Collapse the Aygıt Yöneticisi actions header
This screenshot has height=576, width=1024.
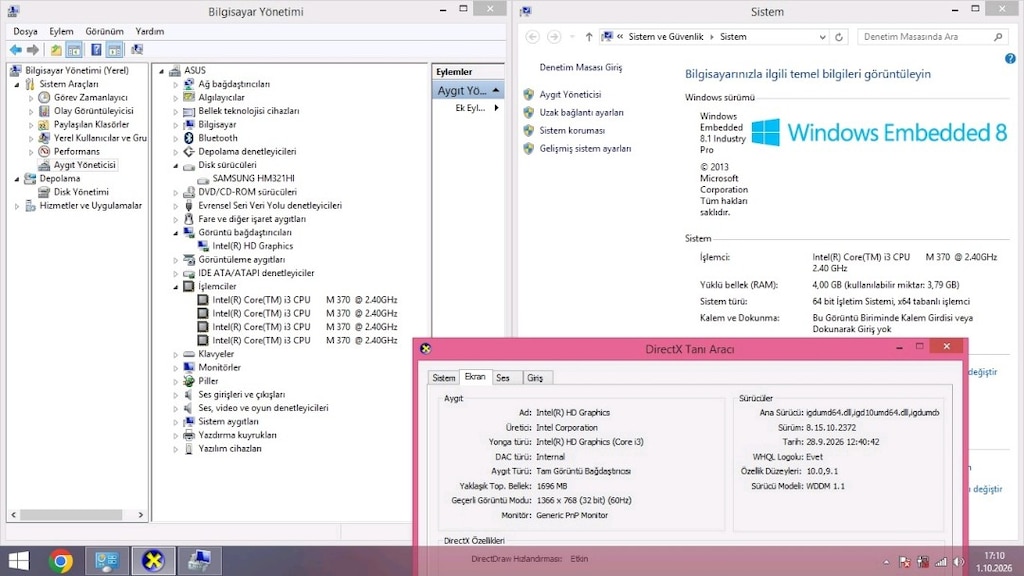pos(496,90)
